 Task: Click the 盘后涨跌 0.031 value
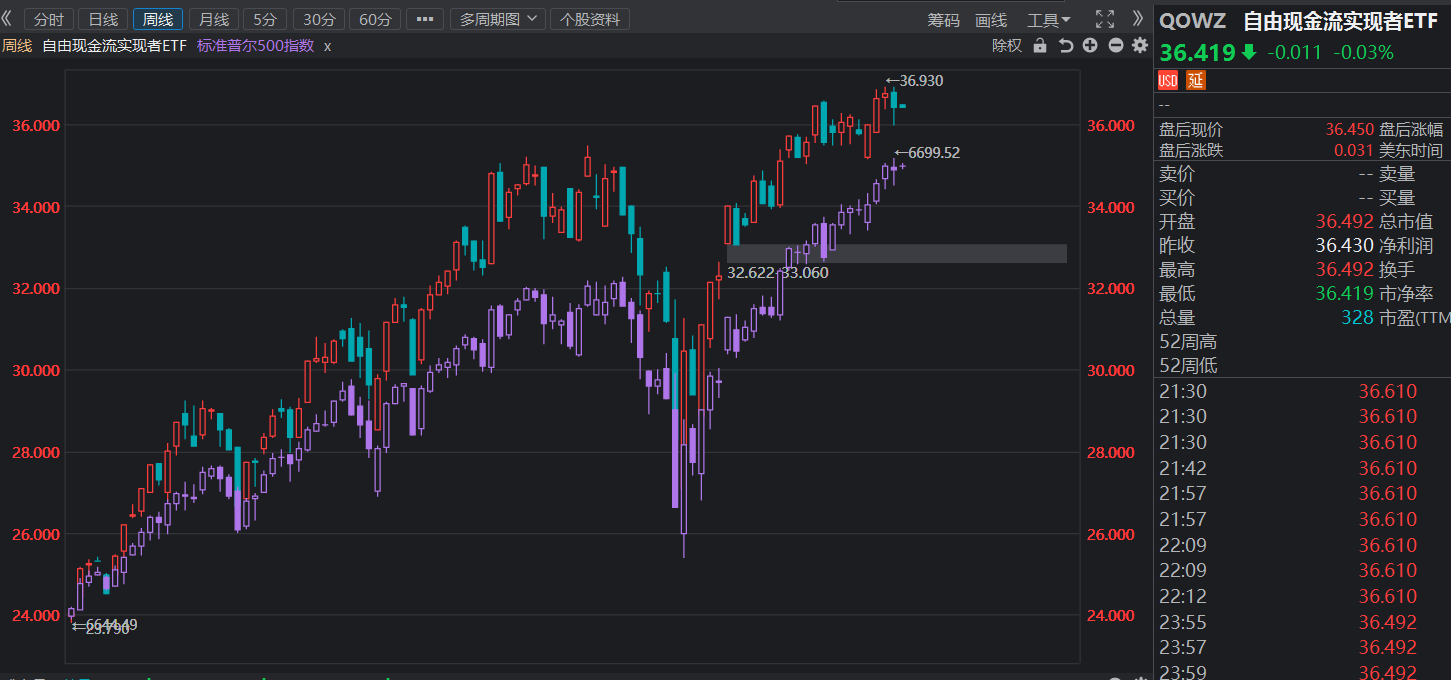point(1354,151)
